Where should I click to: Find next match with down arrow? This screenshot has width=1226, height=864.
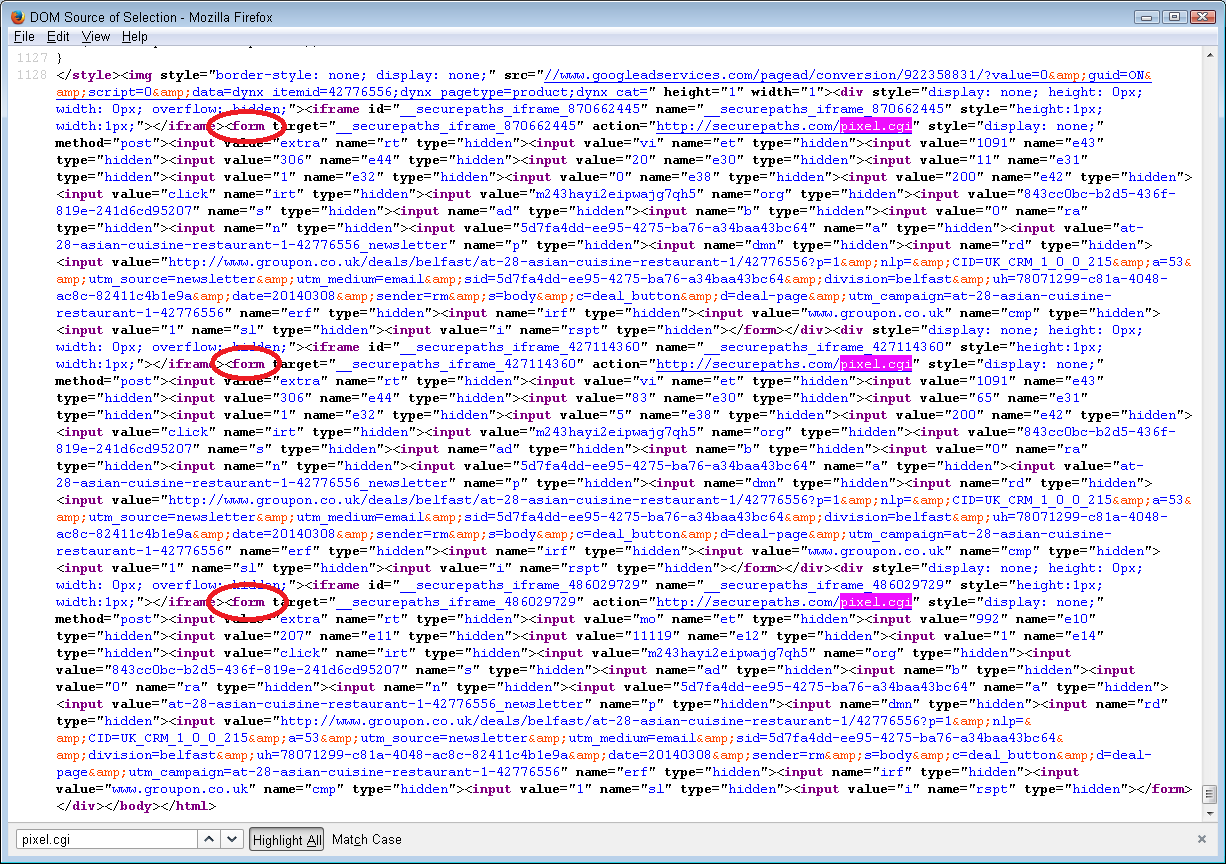(x=231, y=839)
